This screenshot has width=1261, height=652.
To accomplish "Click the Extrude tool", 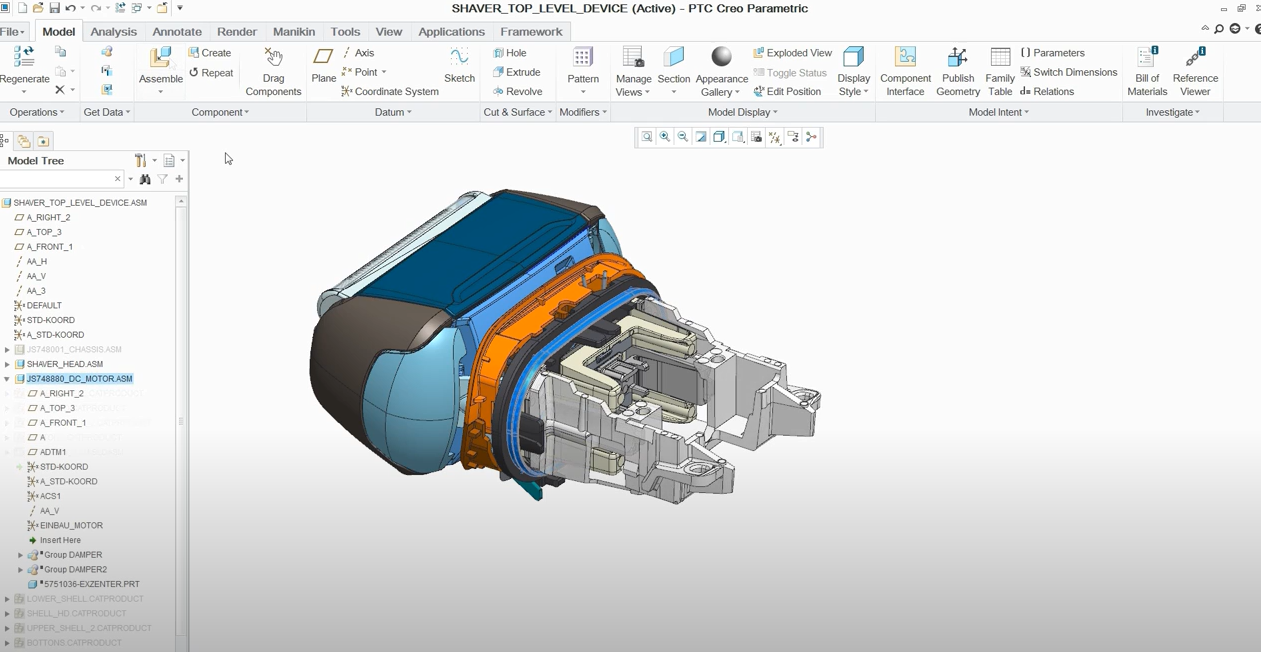I will [516, 72].
